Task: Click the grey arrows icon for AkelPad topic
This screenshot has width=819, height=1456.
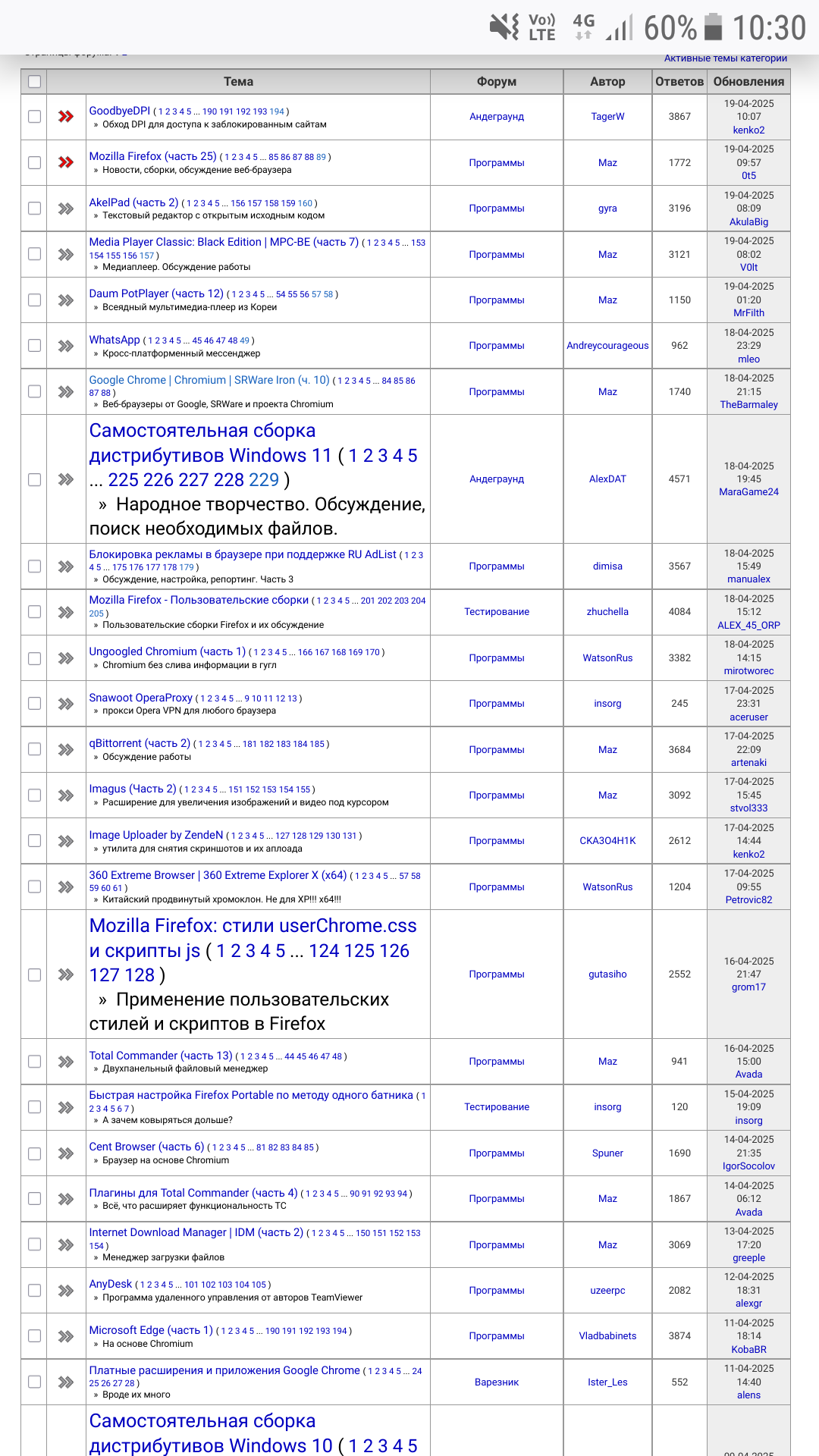Action: (x=66, y=209)
